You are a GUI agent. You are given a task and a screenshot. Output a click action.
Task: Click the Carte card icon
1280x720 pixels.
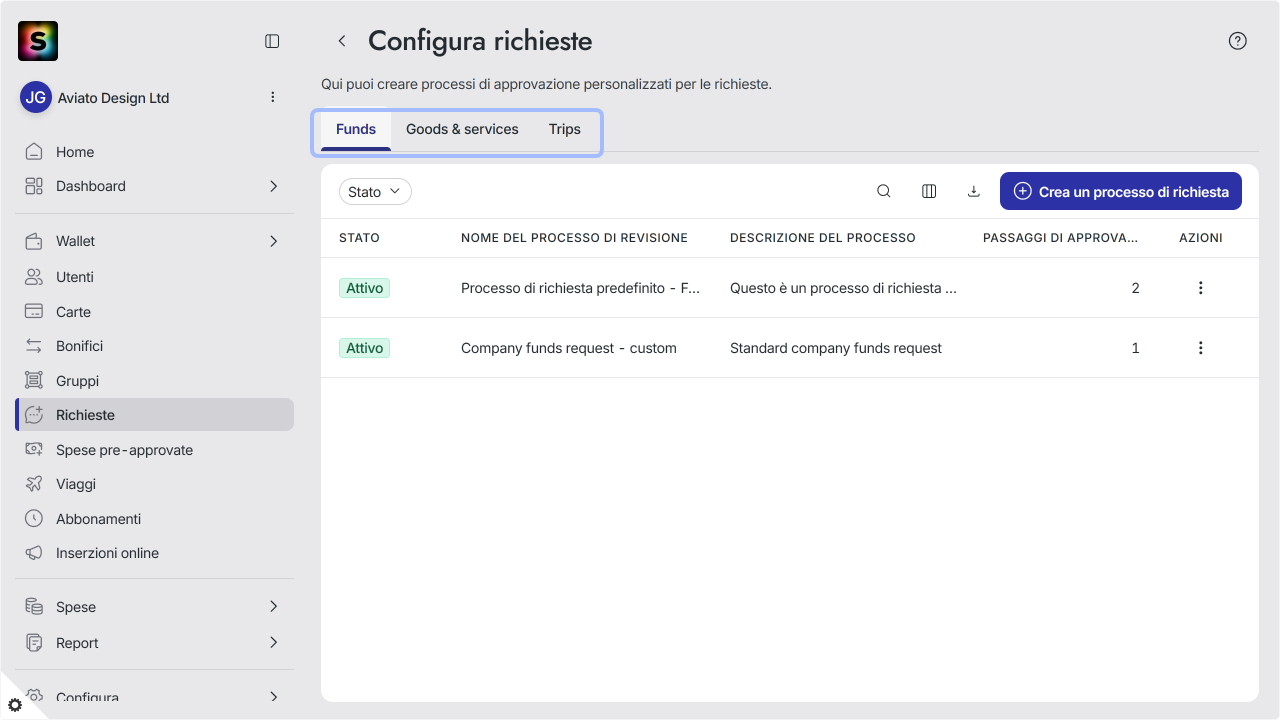coord(34,312)
